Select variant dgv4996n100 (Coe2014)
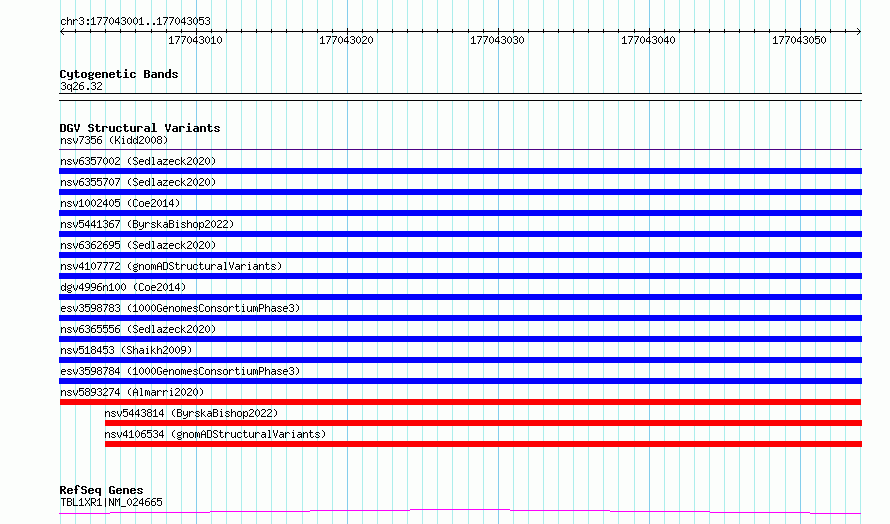This screenshot has height=524, width=890. pos(123,287)
